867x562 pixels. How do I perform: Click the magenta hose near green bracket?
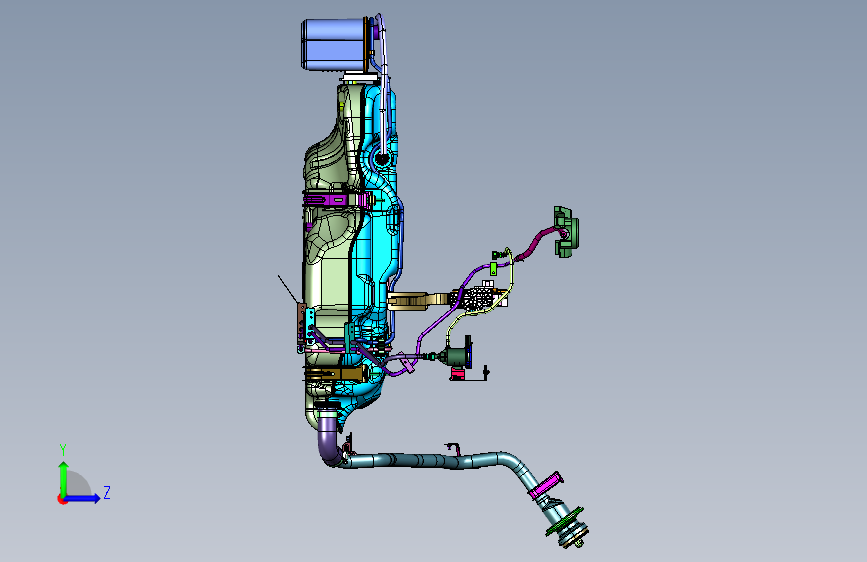[536, 242]
